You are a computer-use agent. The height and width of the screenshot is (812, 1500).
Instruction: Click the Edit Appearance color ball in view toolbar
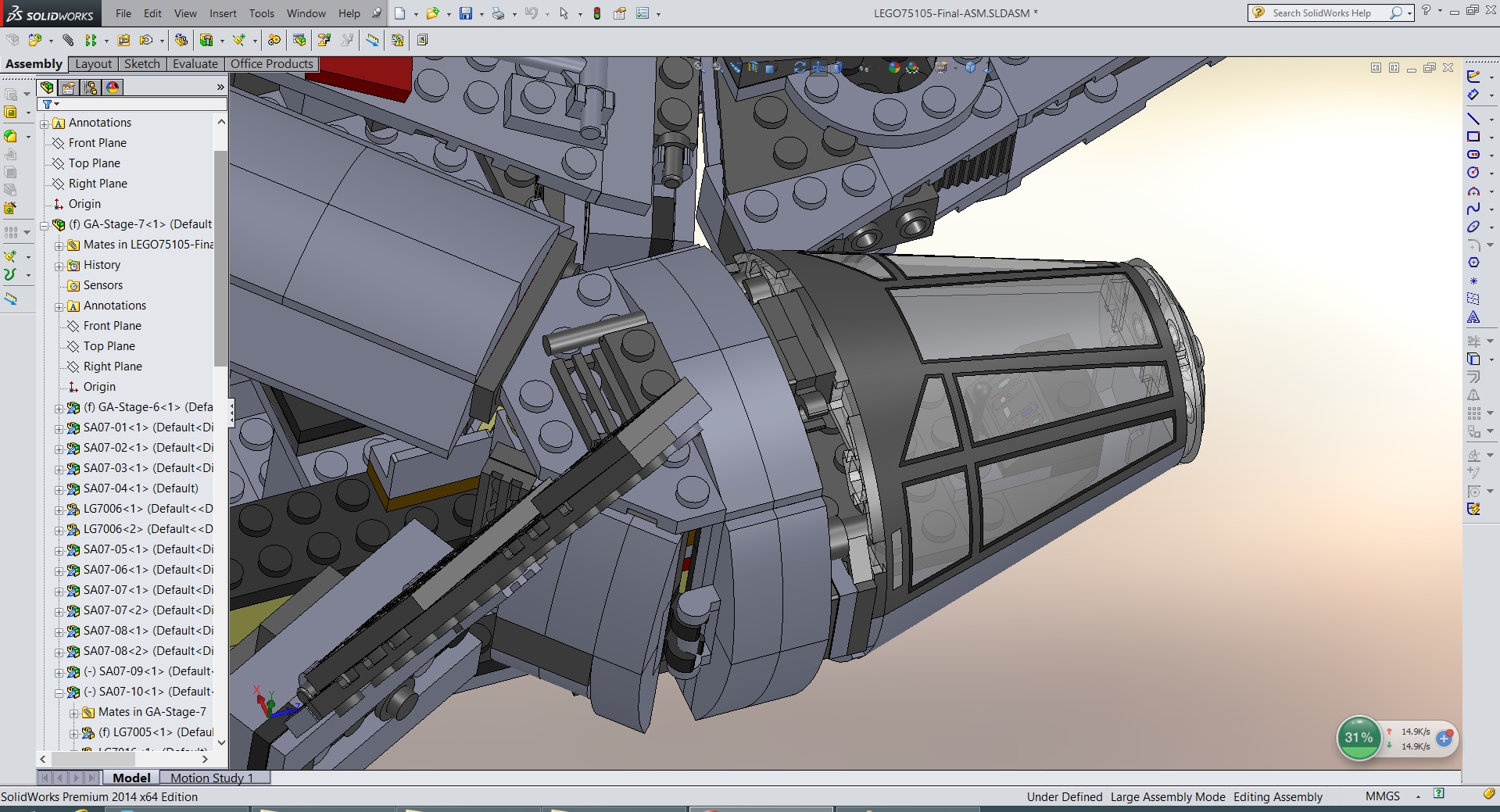(894, 68)
